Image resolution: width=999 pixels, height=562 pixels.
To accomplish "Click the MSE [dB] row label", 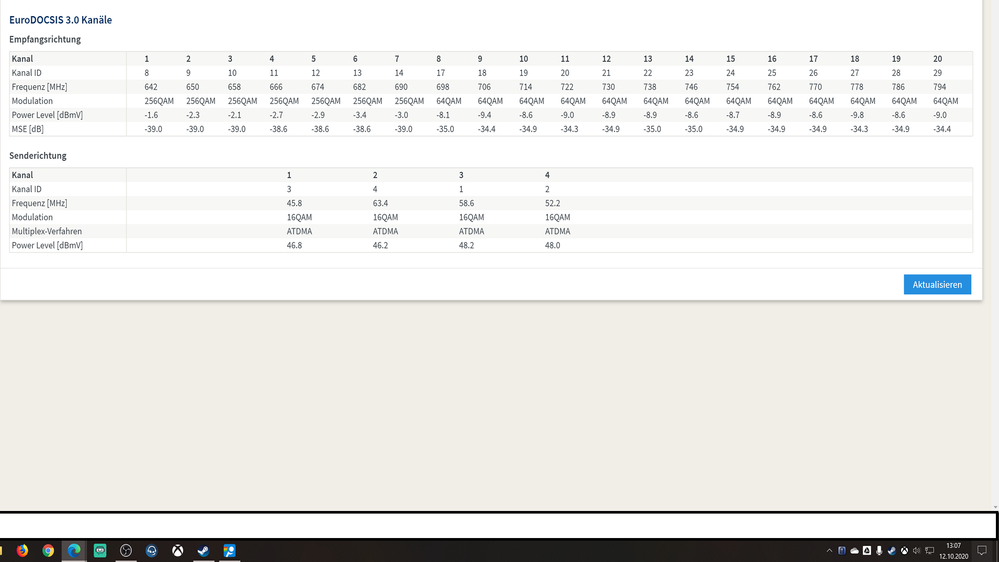I will click(27, 129).
